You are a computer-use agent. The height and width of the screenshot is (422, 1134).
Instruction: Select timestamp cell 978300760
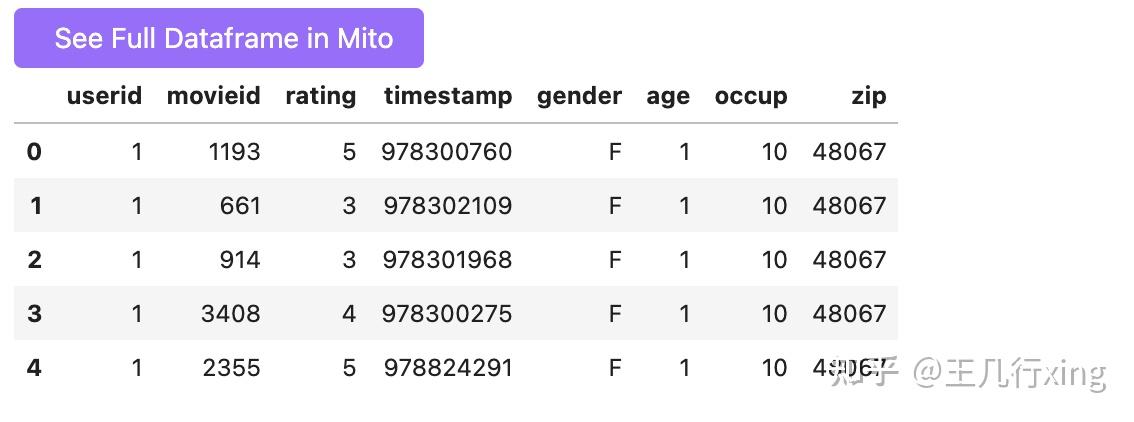(447, 152)
